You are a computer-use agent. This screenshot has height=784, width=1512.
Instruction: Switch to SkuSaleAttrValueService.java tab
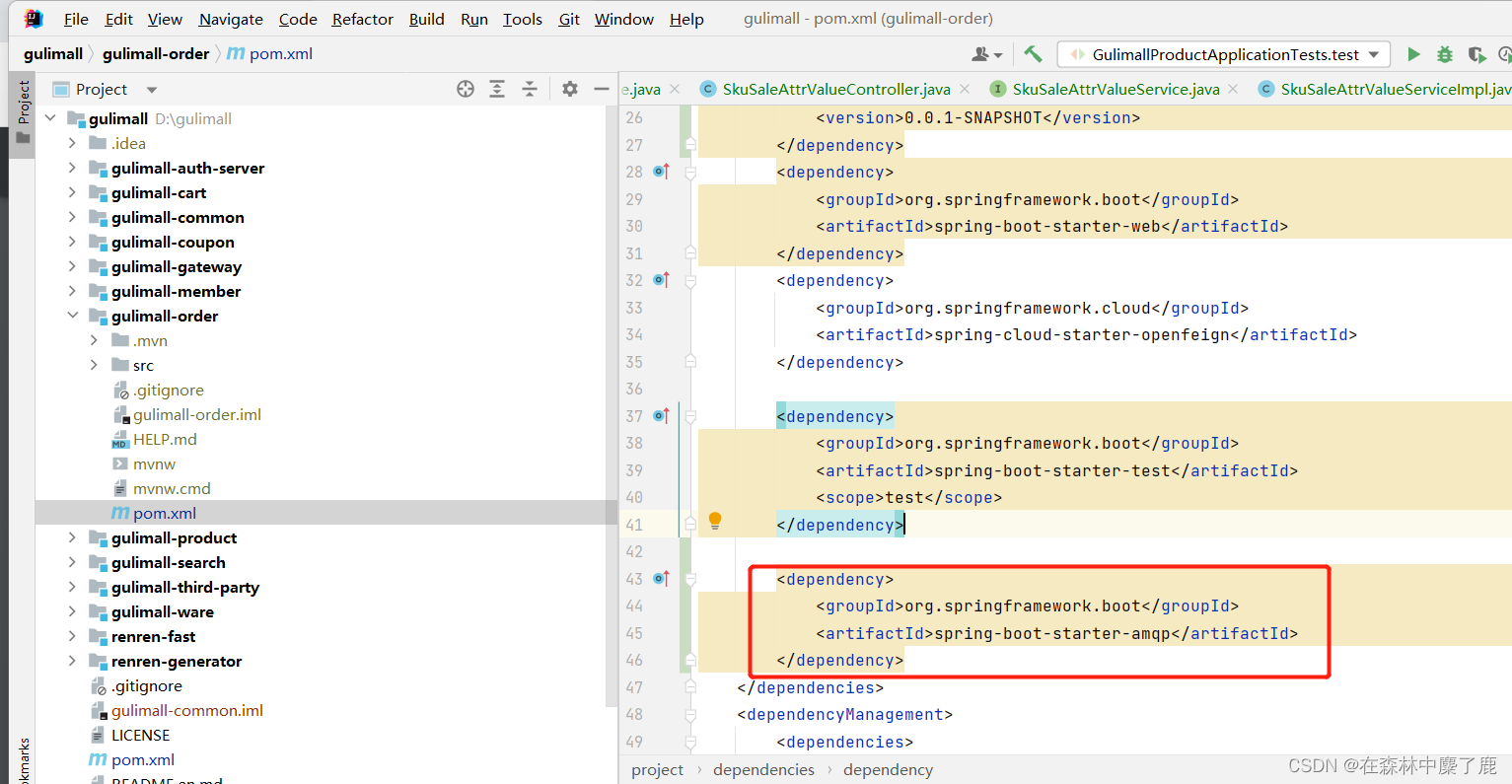(x=1116, y=89)
